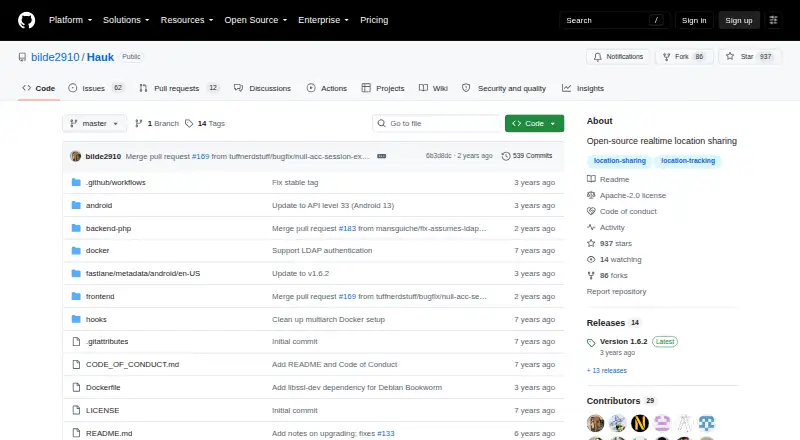Viewport: 800px width, 440px height.
Task: Open backend-php folder
Action: [108, 228]
